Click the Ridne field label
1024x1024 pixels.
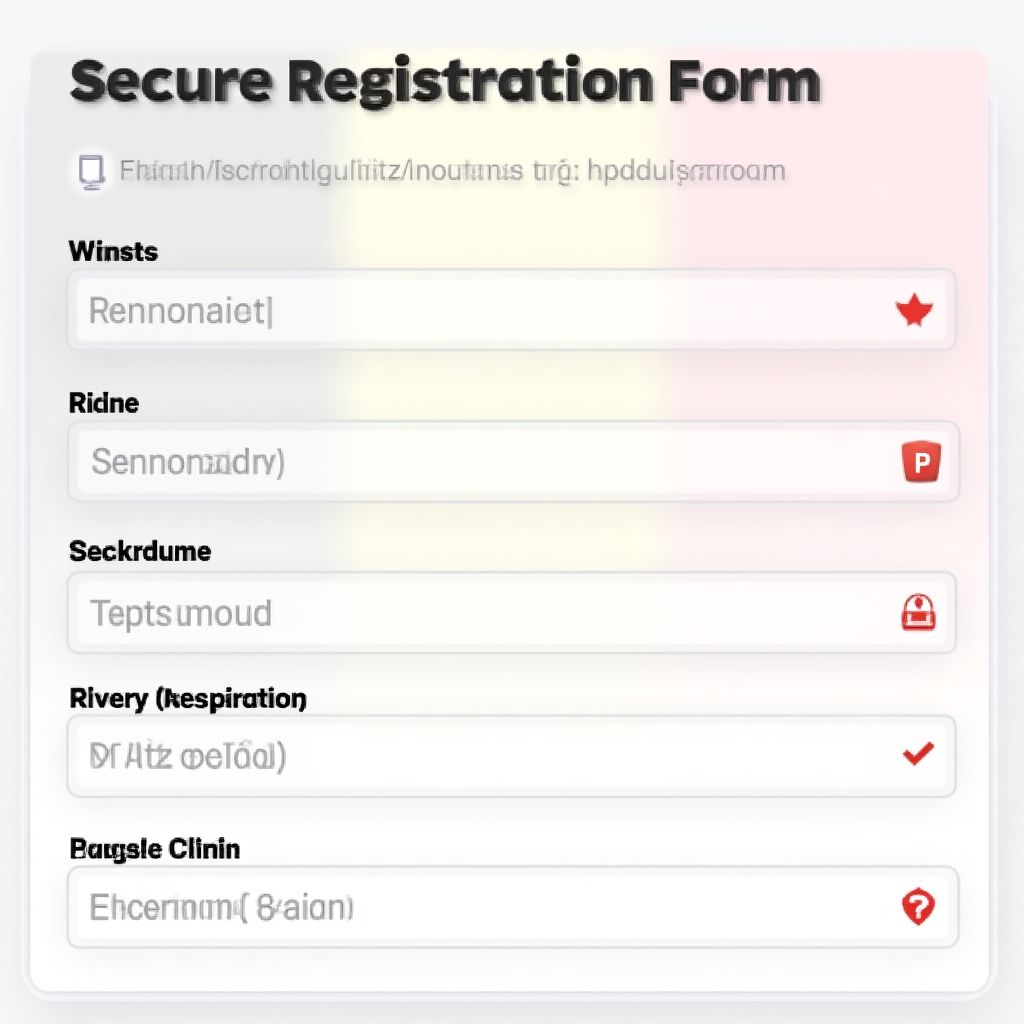click(x=104, y=403)
